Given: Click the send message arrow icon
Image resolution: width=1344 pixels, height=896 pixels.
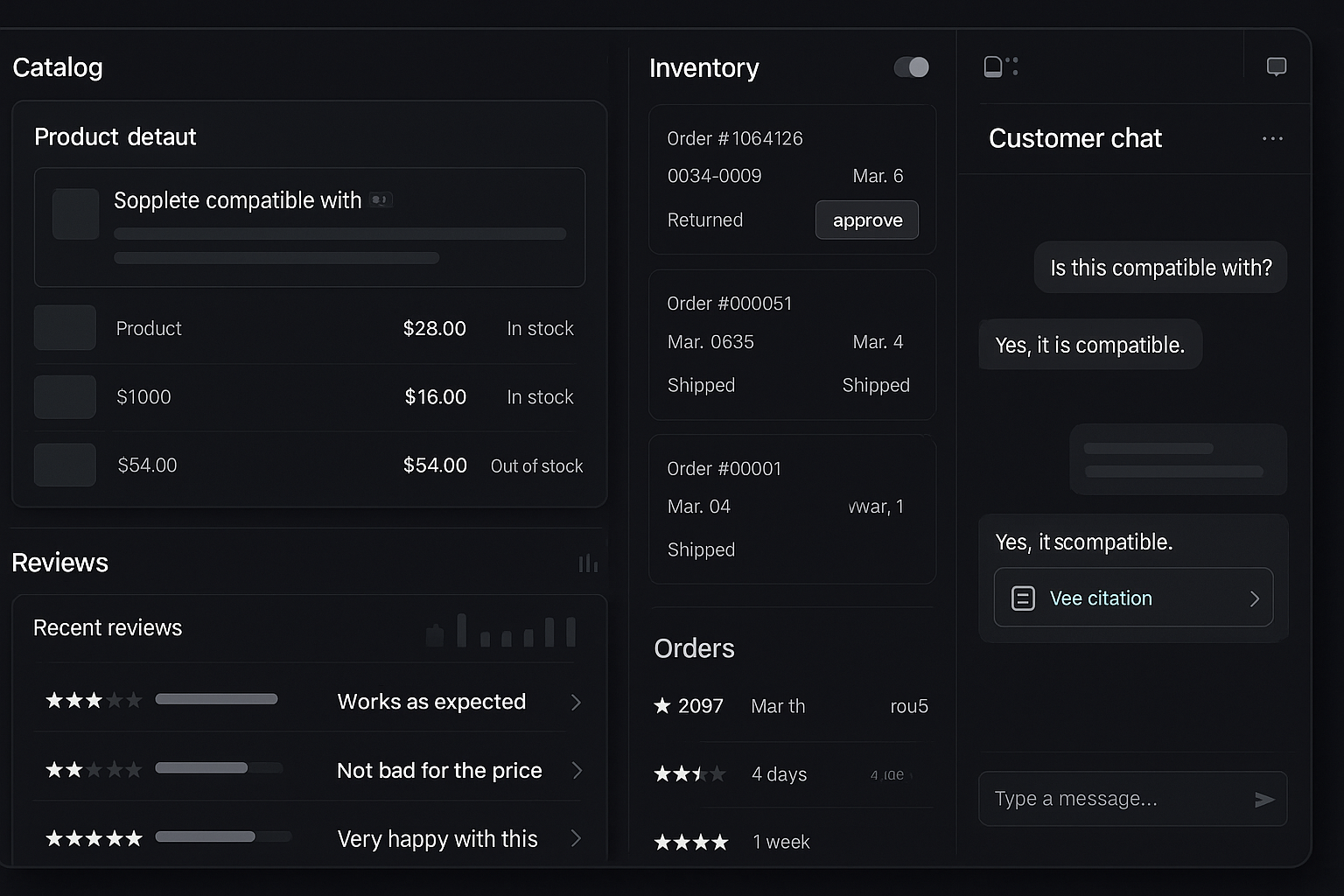Looking at the screenshot, I should click(x=1263, y=799).
